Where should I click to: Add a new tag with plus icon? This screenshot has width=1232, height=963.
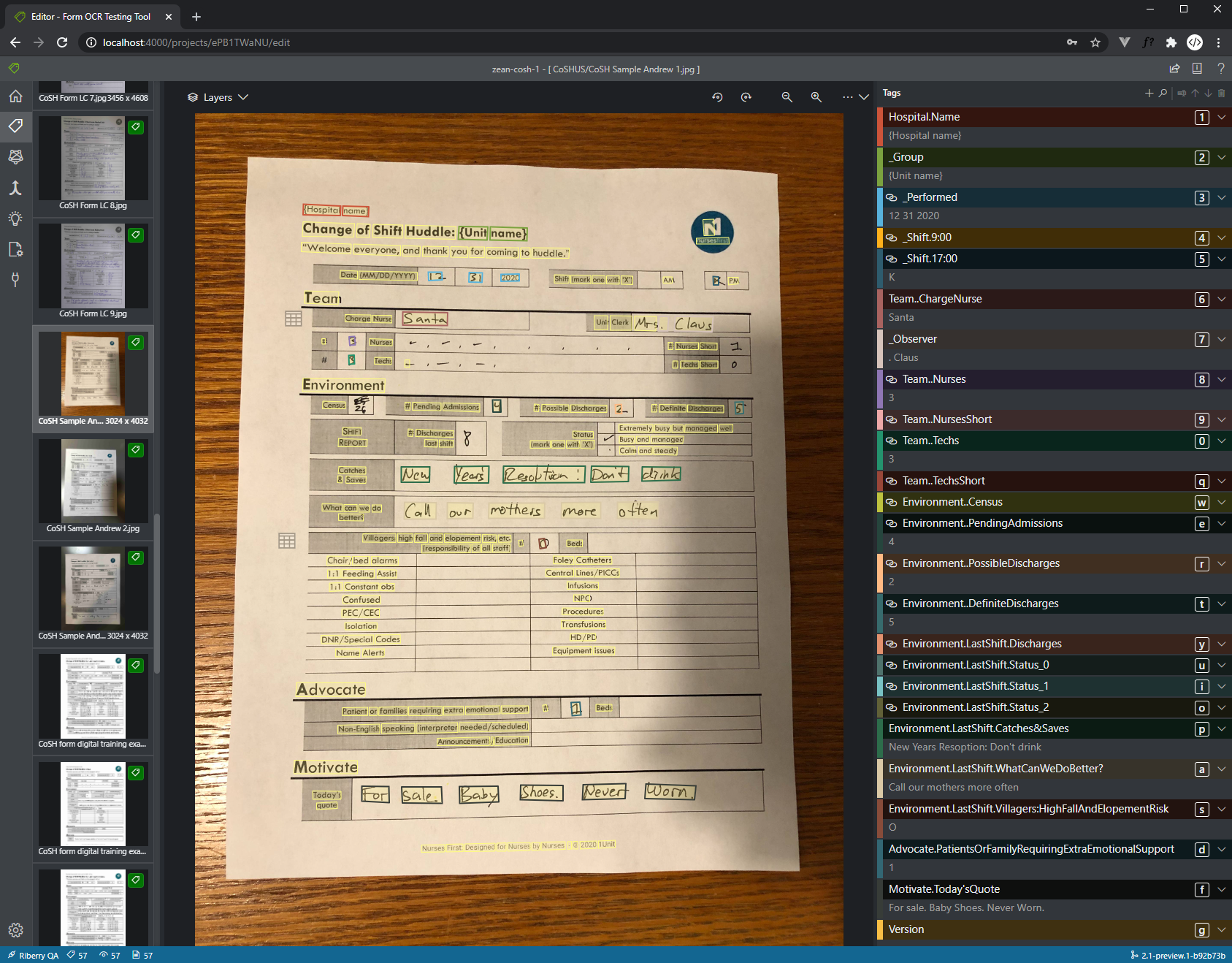pos(1149,93)
